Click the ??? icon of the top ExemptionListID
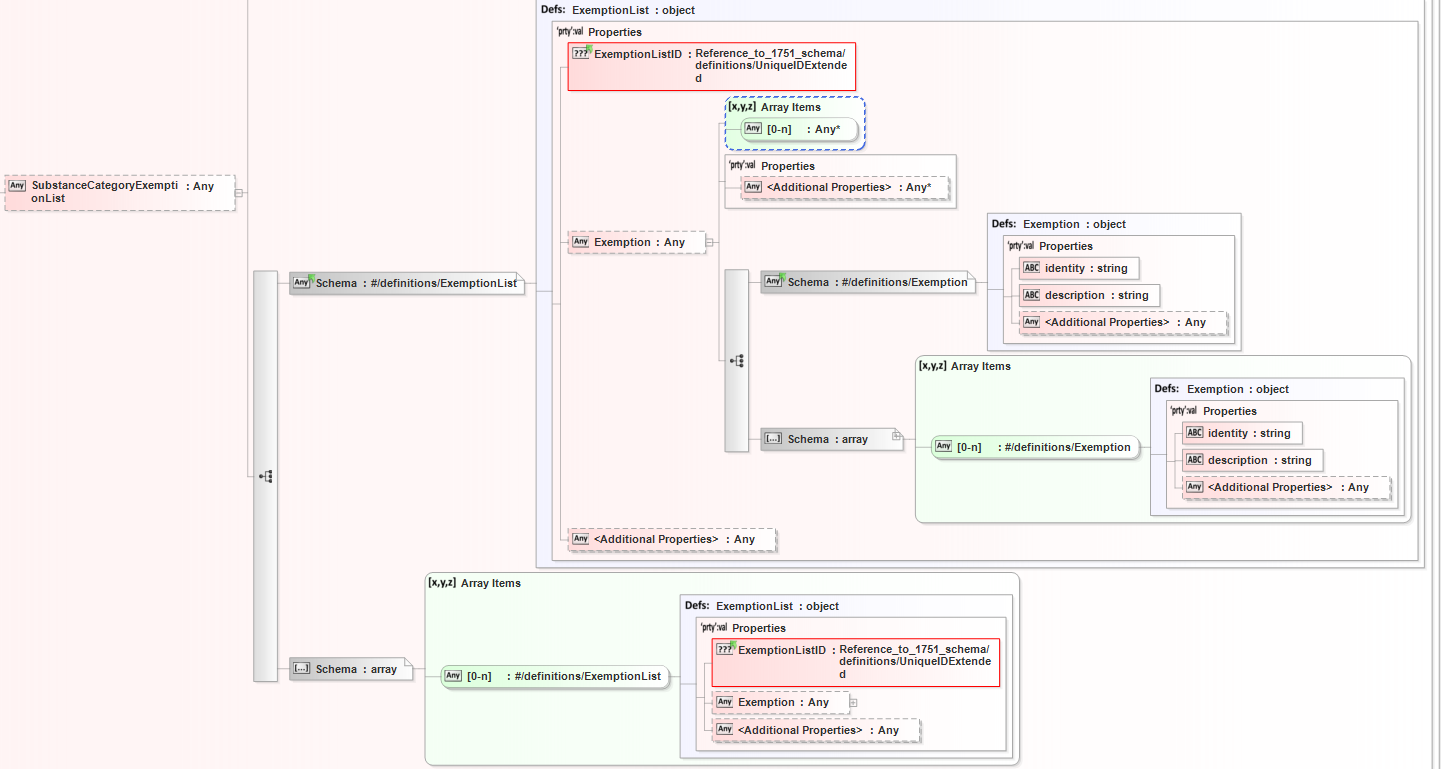 click(x=581, y=53)
